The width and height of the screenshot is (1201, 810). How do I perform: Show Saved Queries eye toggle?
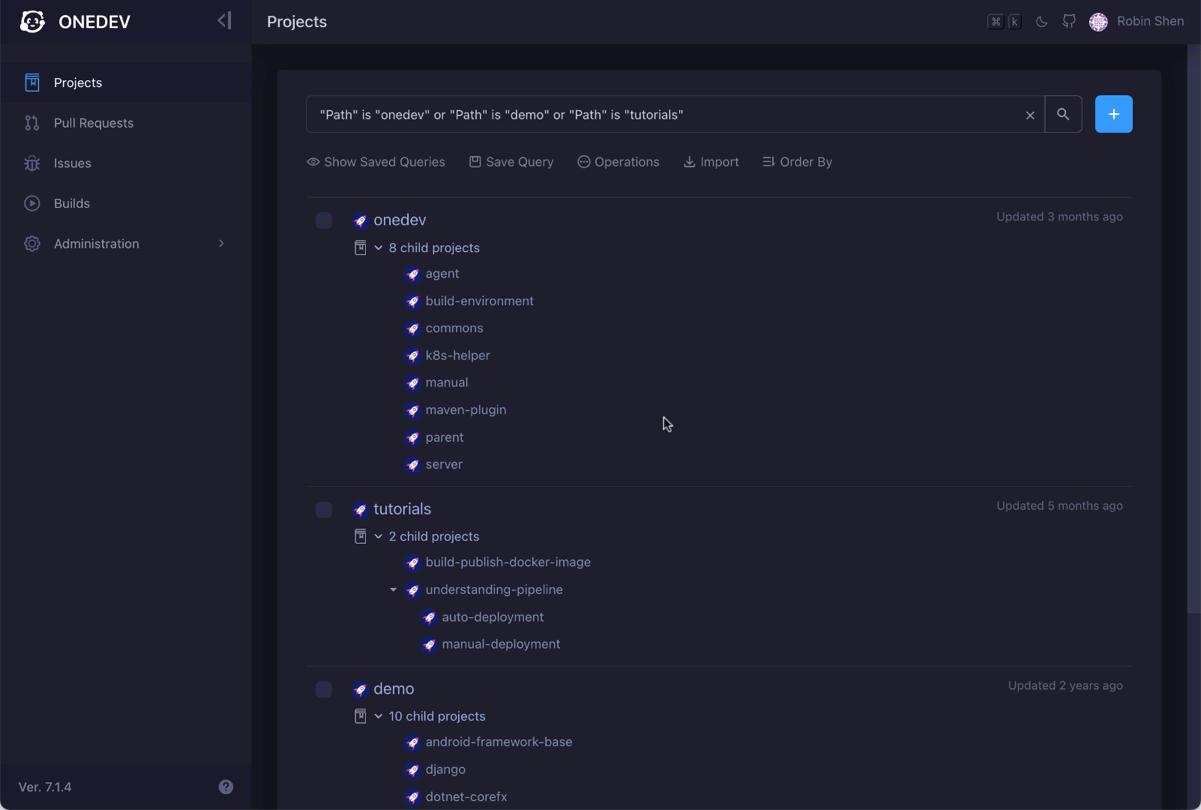(x=376, y=162)
